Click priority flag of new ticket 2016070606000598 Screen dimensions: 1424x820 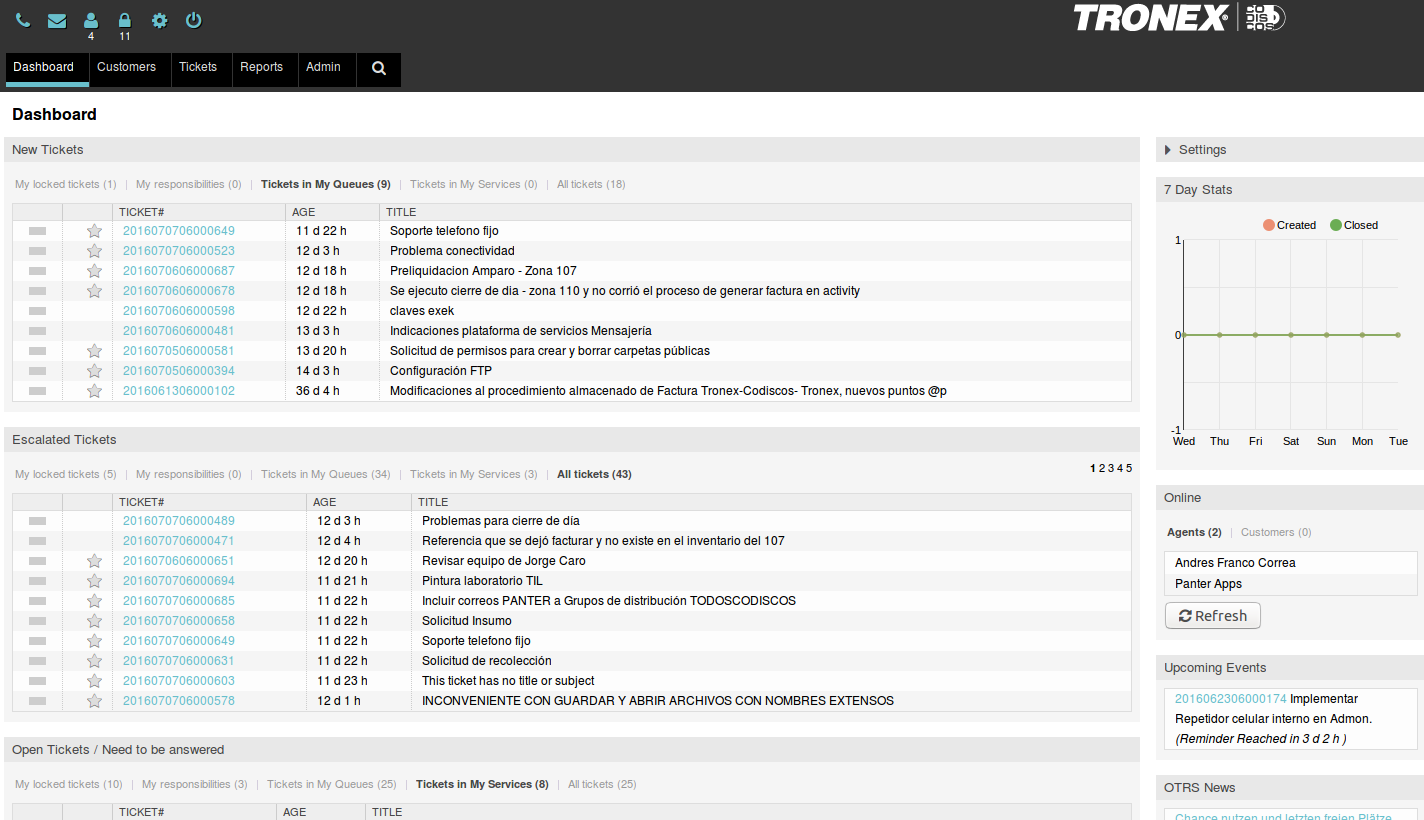click(x=38, y=311)
